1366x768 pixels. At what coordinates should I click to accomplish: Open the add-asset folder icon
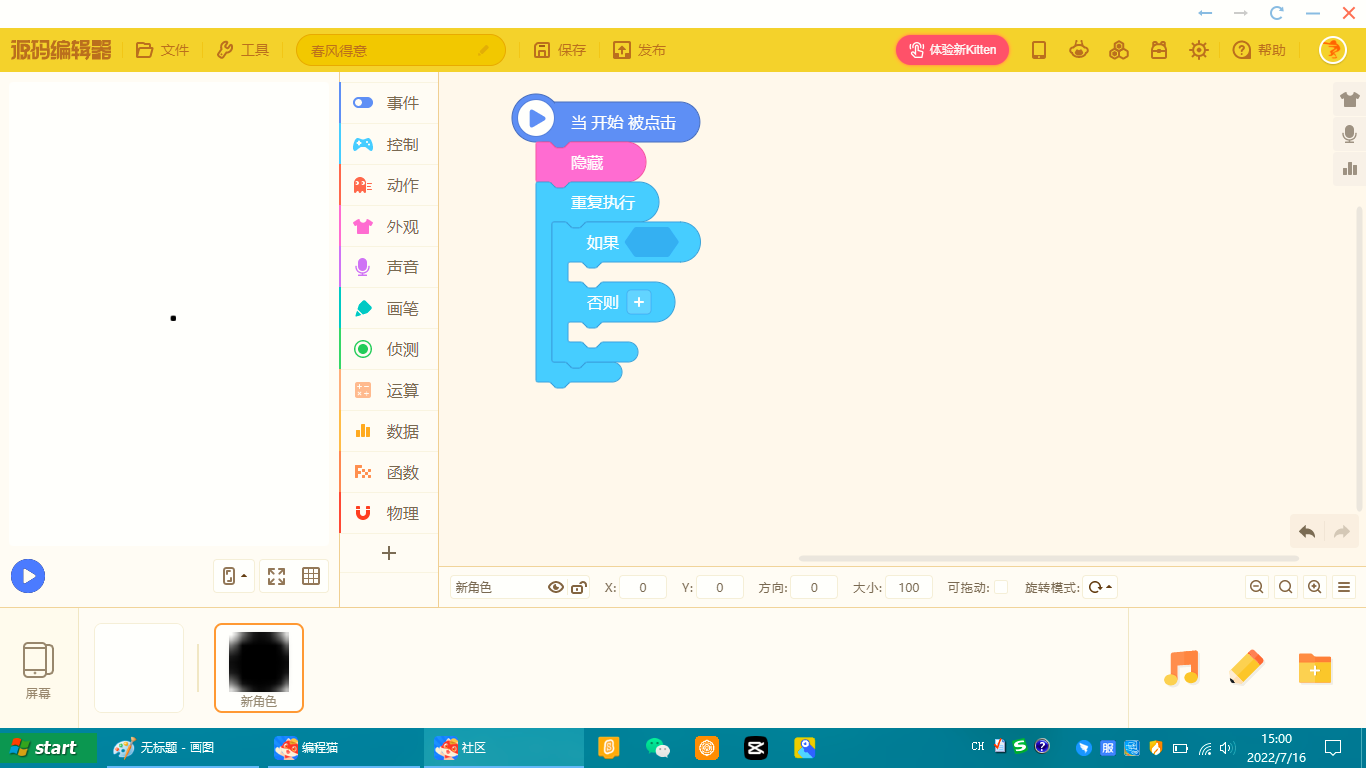[1314, 668]
